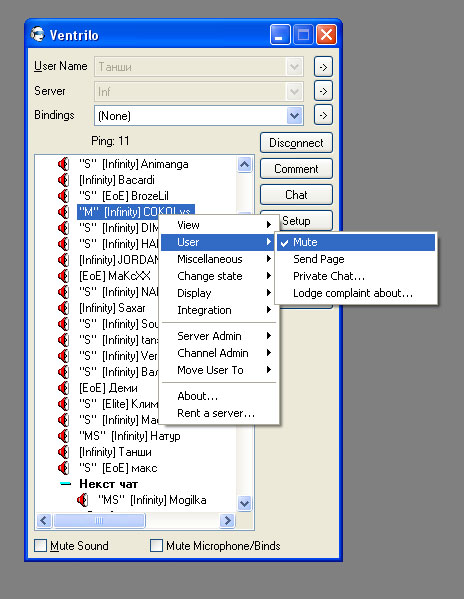Highlight the User menu item

tap(219, 242)
